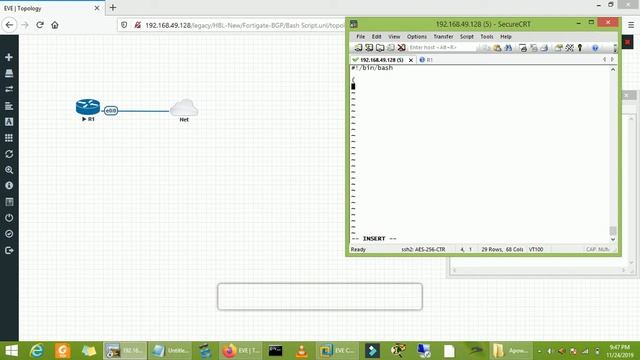Open SecureCRT Transfer menu

click(x=443, y=37)
